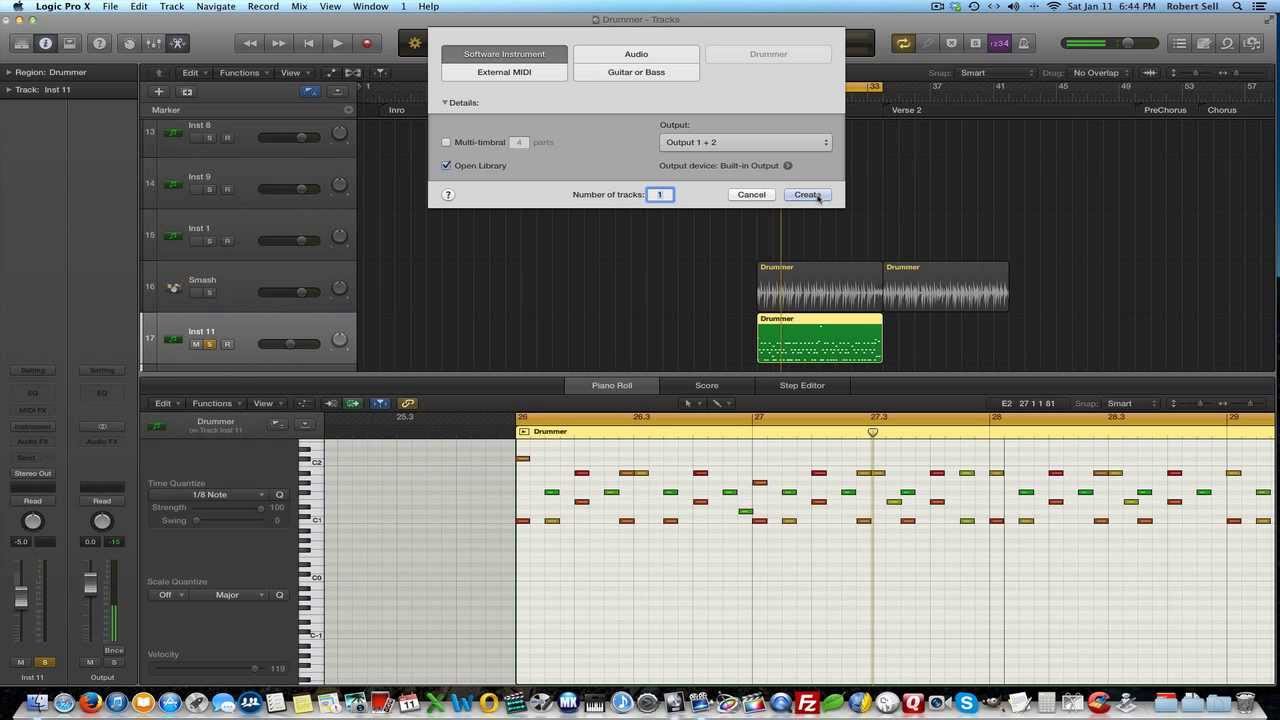Toggle Solo on Inst 8 track

pyautogui.click(x=209, y=137)
